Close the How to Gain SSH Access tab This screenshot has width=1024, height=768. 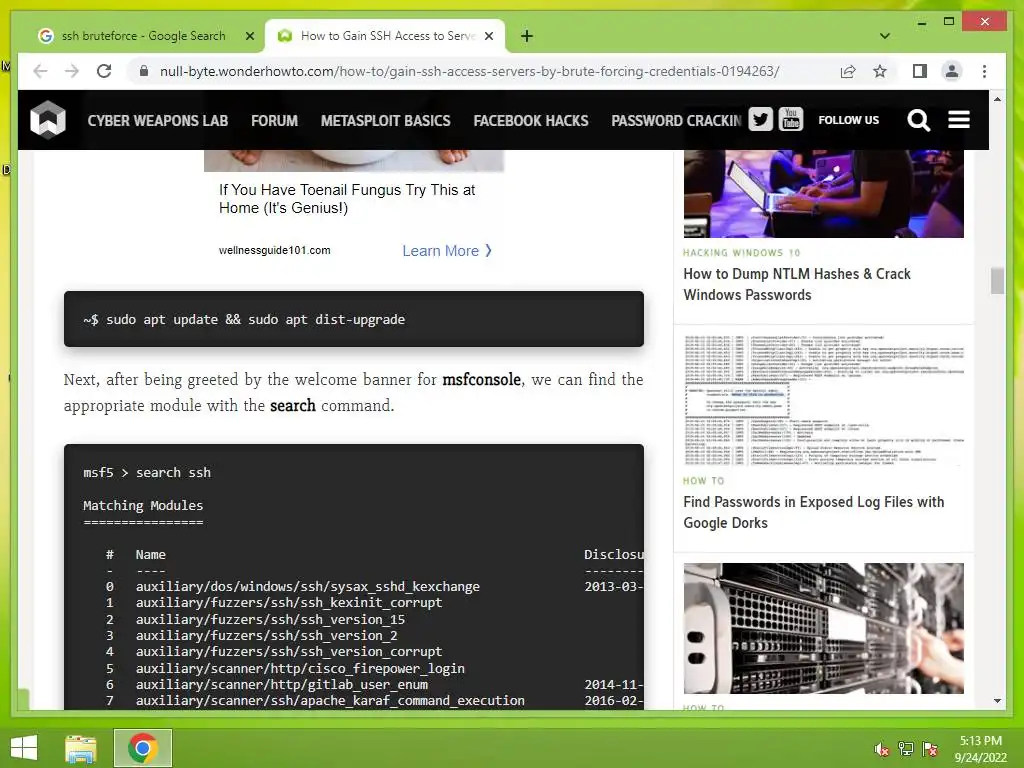pos(488,36)
